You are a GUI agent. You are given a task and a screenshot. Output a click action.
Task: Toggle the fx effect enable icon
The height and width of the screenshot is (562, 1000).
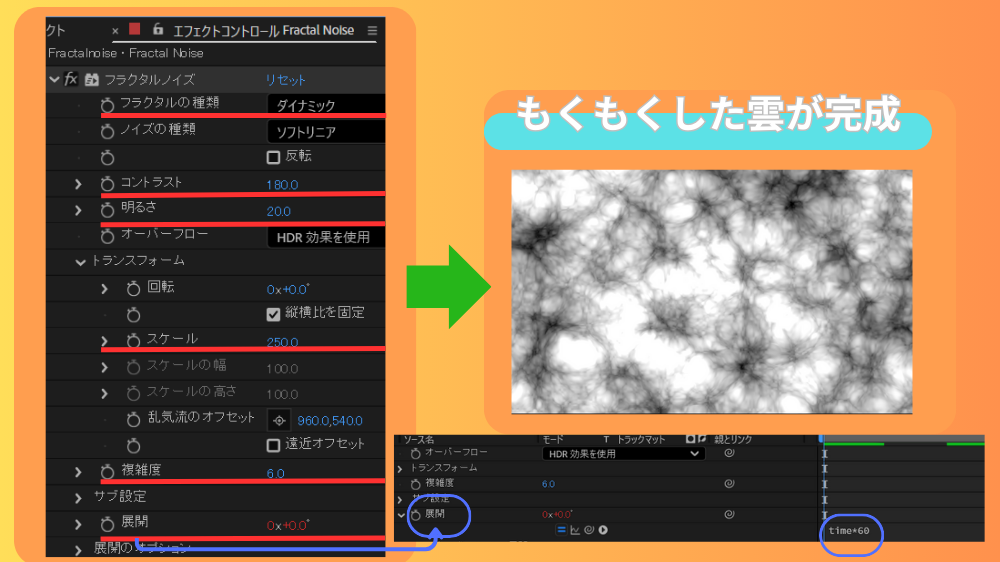71,79
